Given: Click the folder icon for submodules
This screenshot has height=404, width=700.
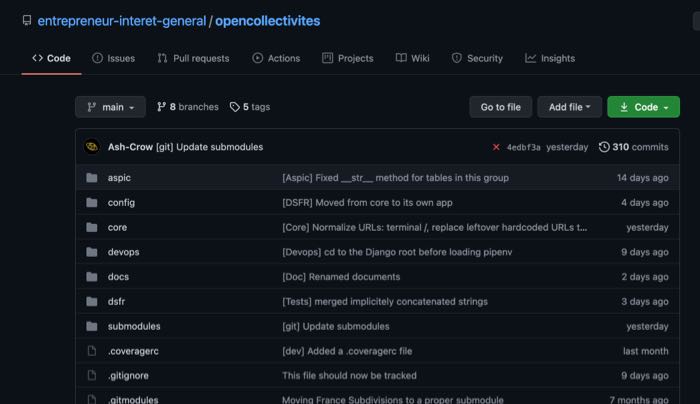Looking at the screenshot, I should pyautogui.click(x=92, y=326).
